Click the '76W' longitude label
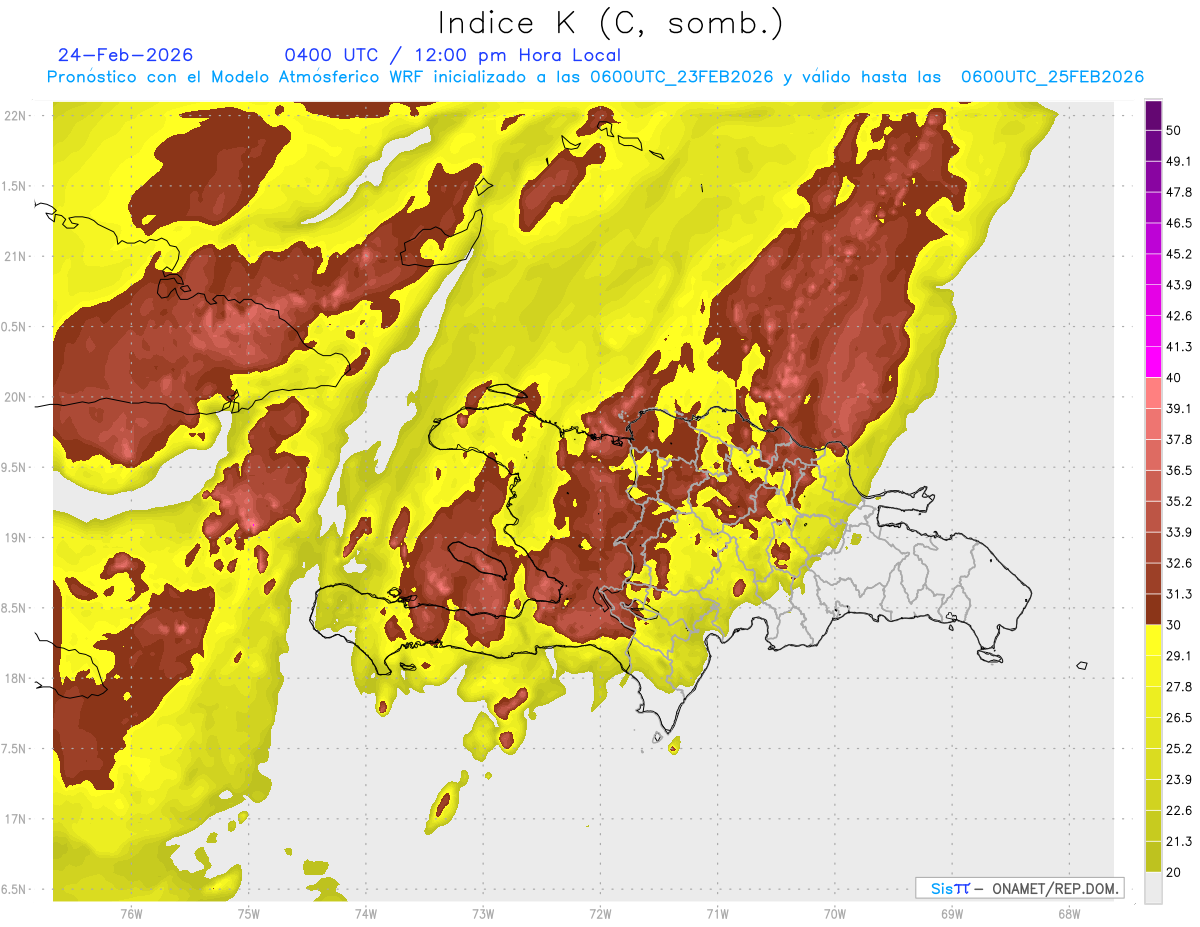The height and width of the screenshot is (927, 1200). [131, 914]
